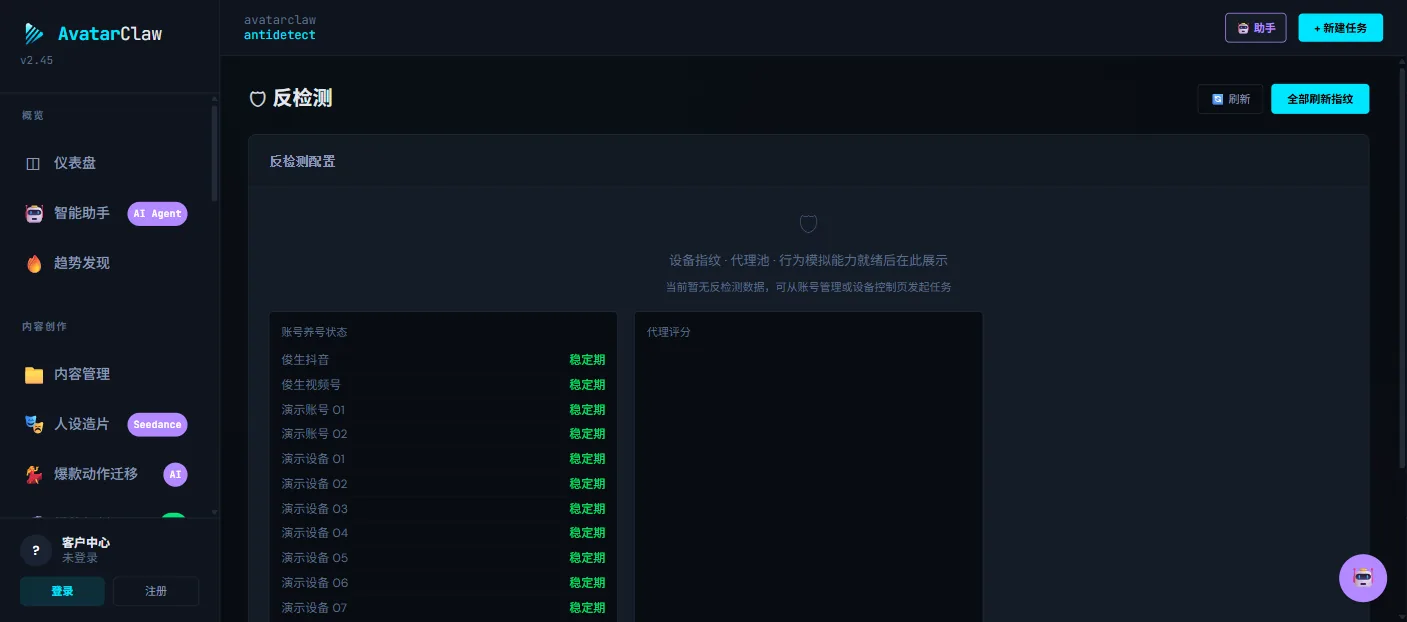Click 稳定期 status of 演示设备 04

(x=587, y=533)
